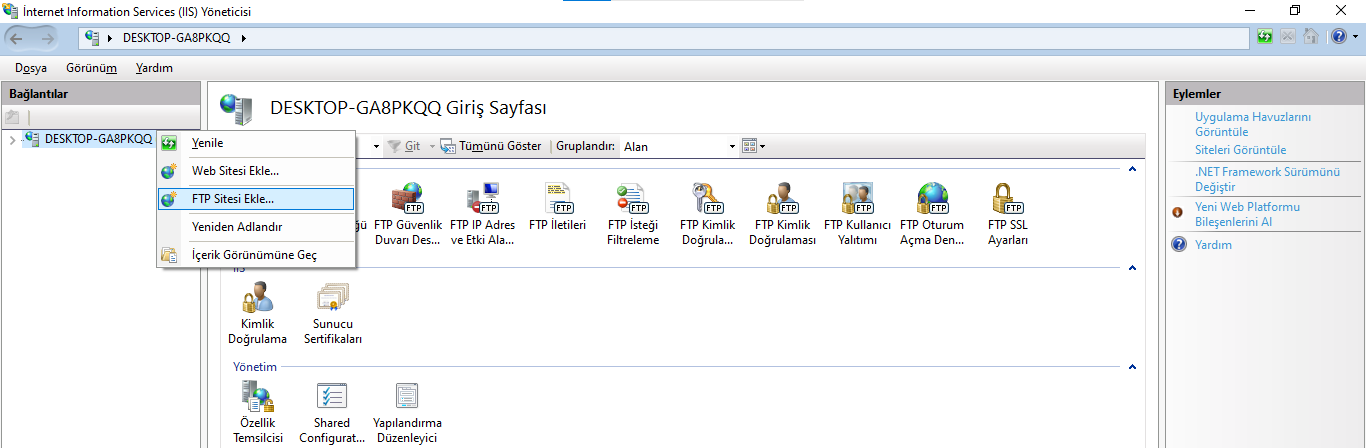
Task: Open FTP SSL Ayarları feature
Action: click(x=1007, y=214)
